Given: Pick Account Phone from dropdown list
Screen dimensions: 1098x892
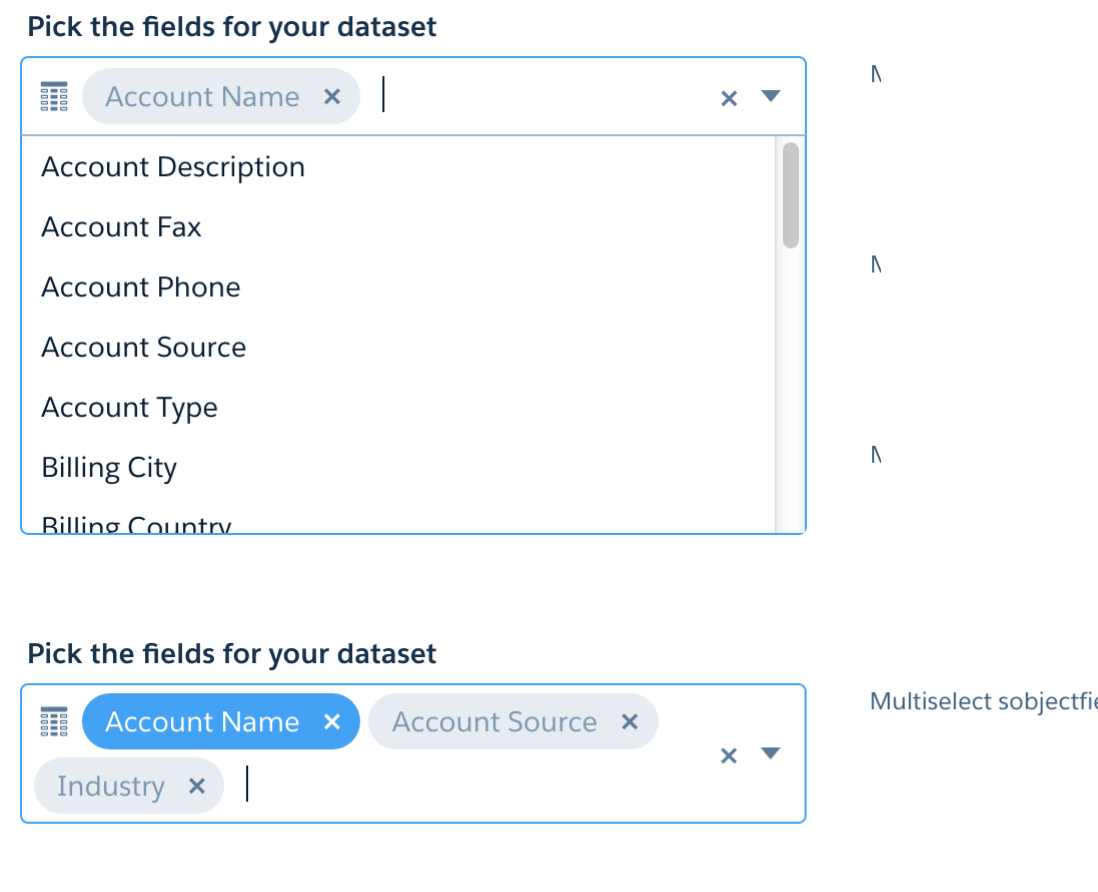Looking at the screenshot, I should point(141,287).
